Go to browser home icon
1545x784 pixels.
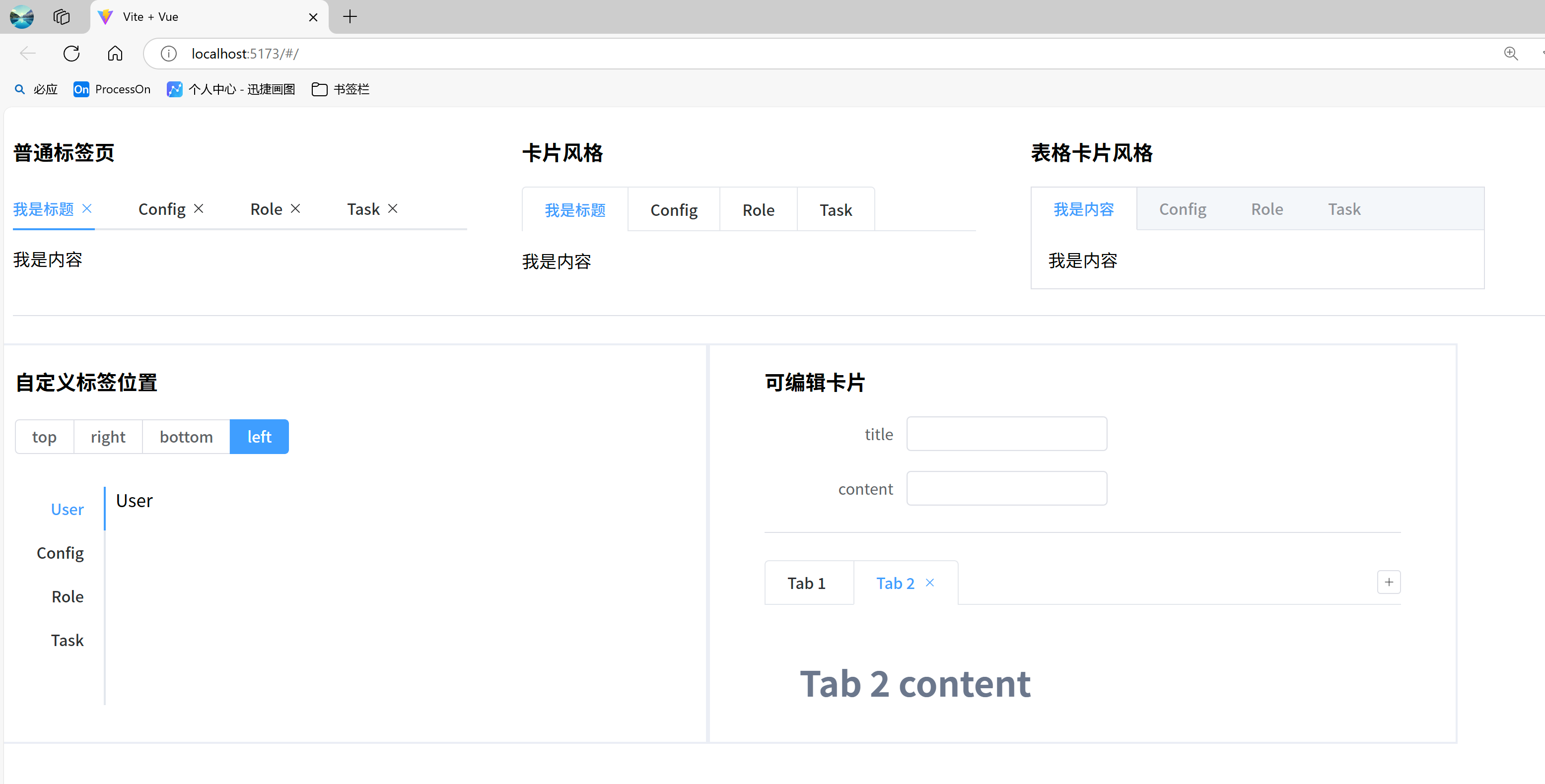115,54
